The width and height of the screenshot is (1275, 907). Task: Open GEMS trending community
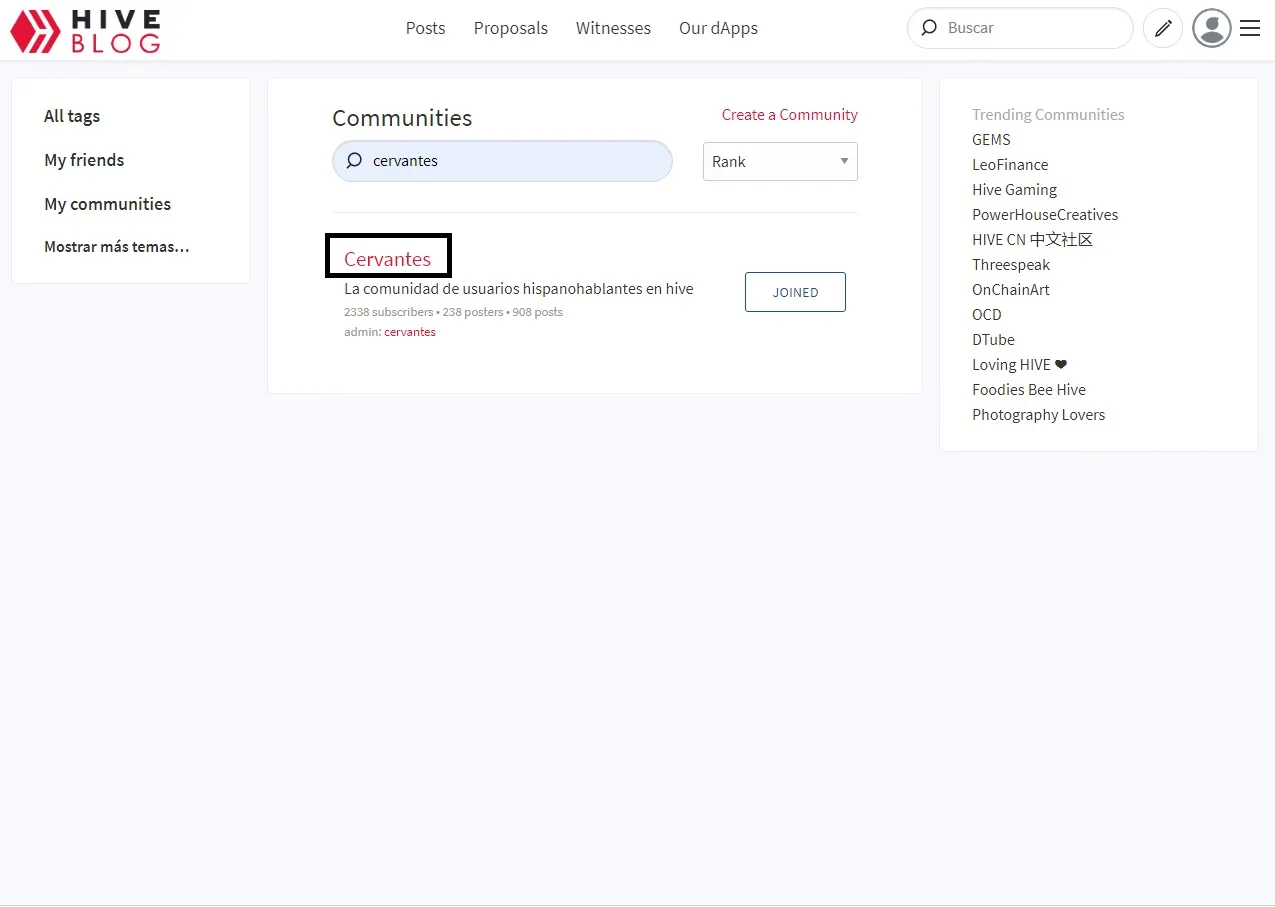point(991,140)
